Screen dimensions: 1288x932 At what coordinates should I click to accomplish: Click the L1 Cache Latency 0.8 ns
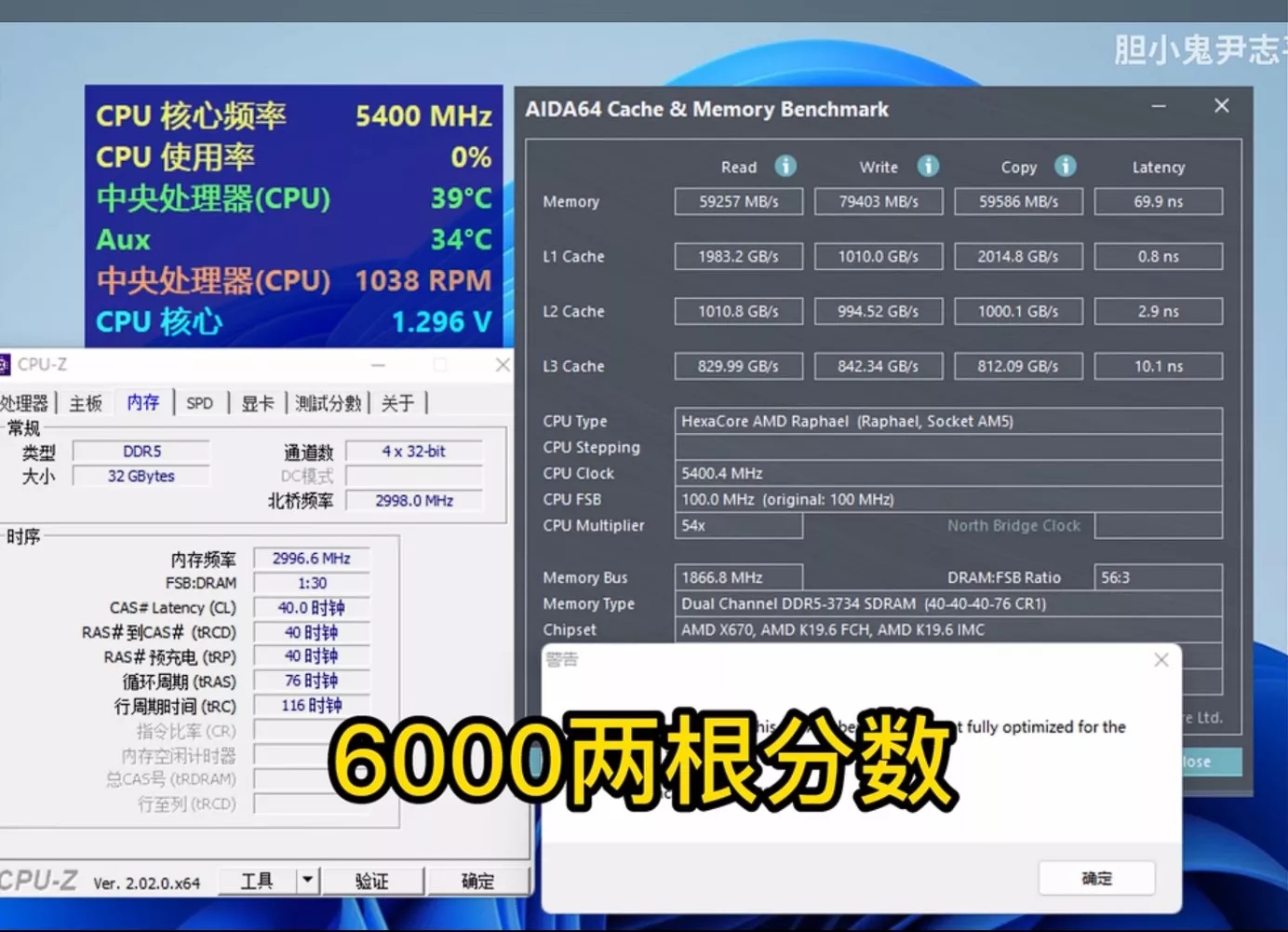click(1159, 257)
